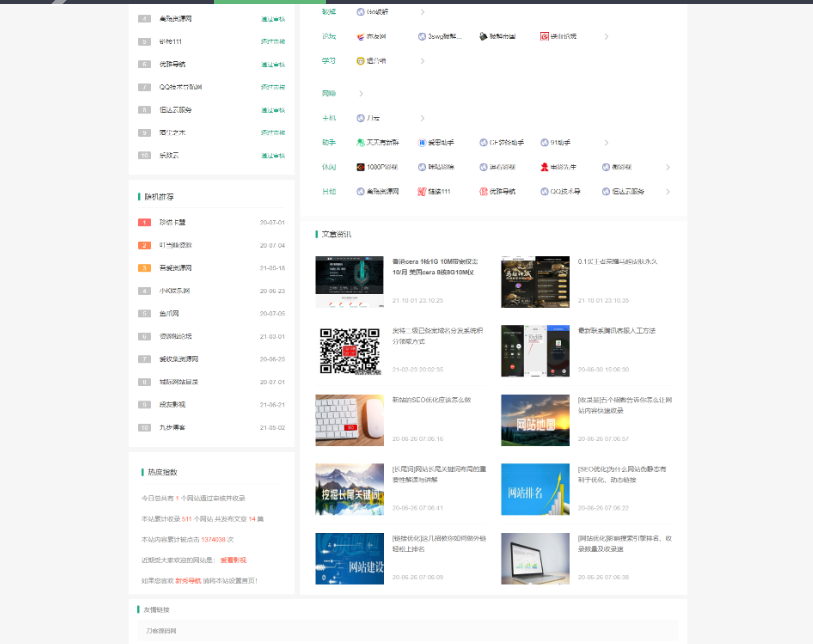Click the QQ技术导航 icon in the bottom category row

544,191
